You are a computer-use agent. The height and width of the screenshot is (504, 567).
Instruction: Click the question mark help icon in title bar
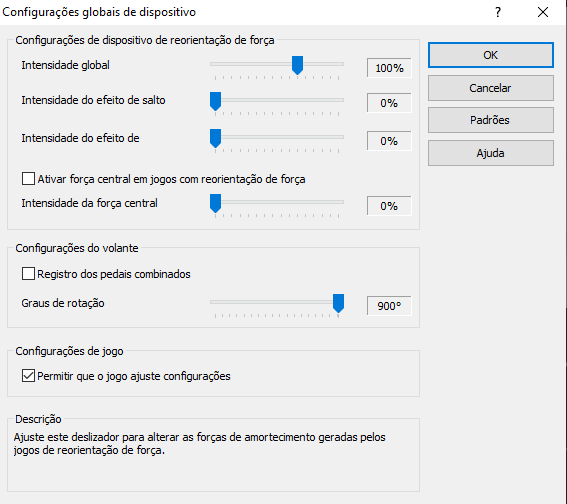click(x=498, y=12)
